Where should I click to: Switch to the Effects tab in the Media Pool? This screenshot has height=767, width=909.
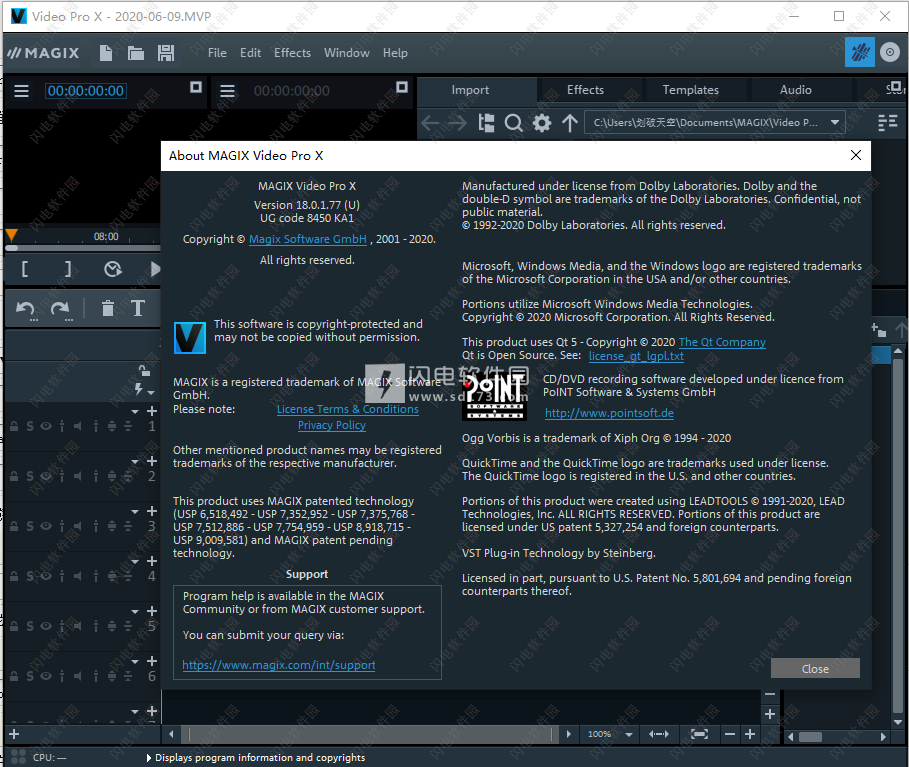click(x=586, y=90)
